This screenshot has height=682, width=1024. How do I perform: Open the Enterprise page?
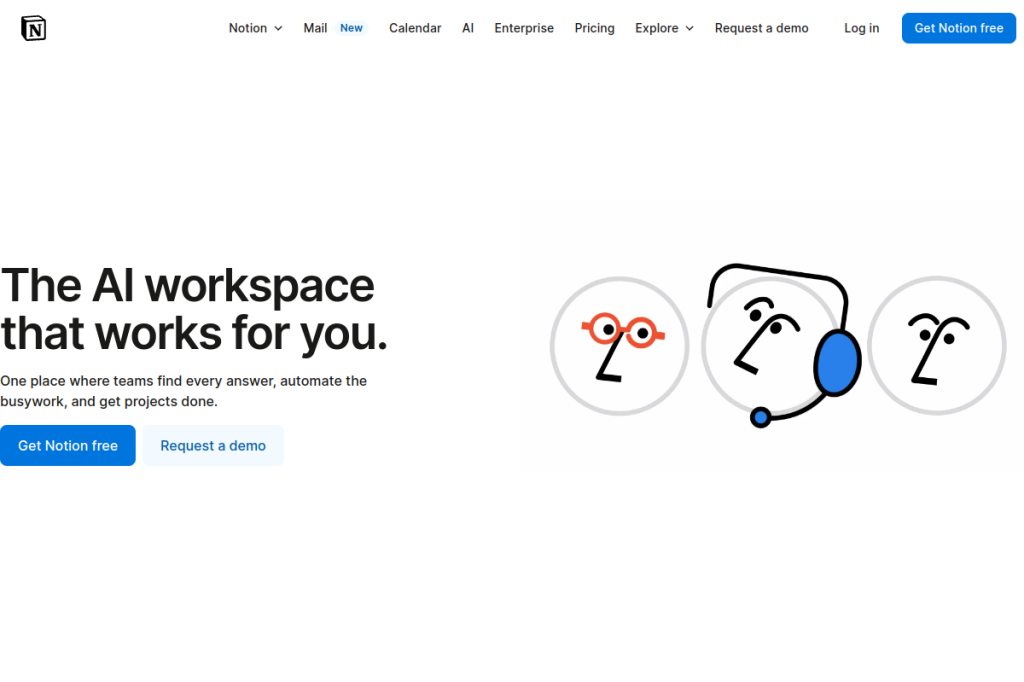point(524,28)
